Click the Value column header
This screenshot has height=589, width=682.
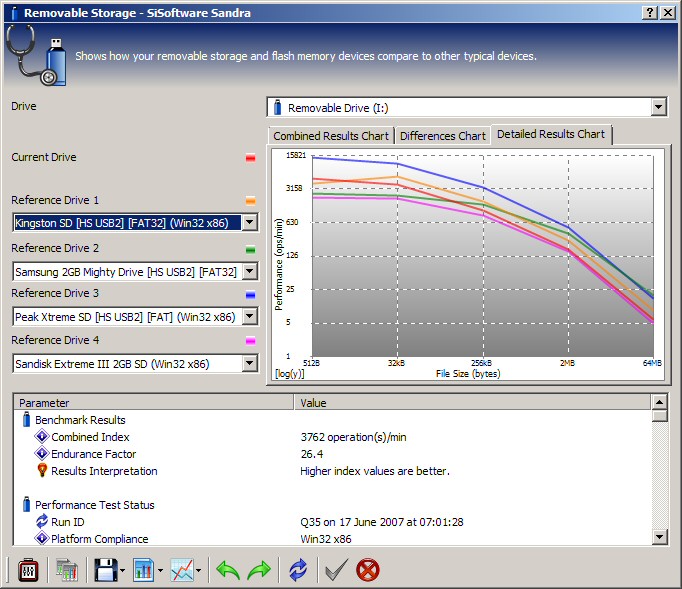pos(472,402)
